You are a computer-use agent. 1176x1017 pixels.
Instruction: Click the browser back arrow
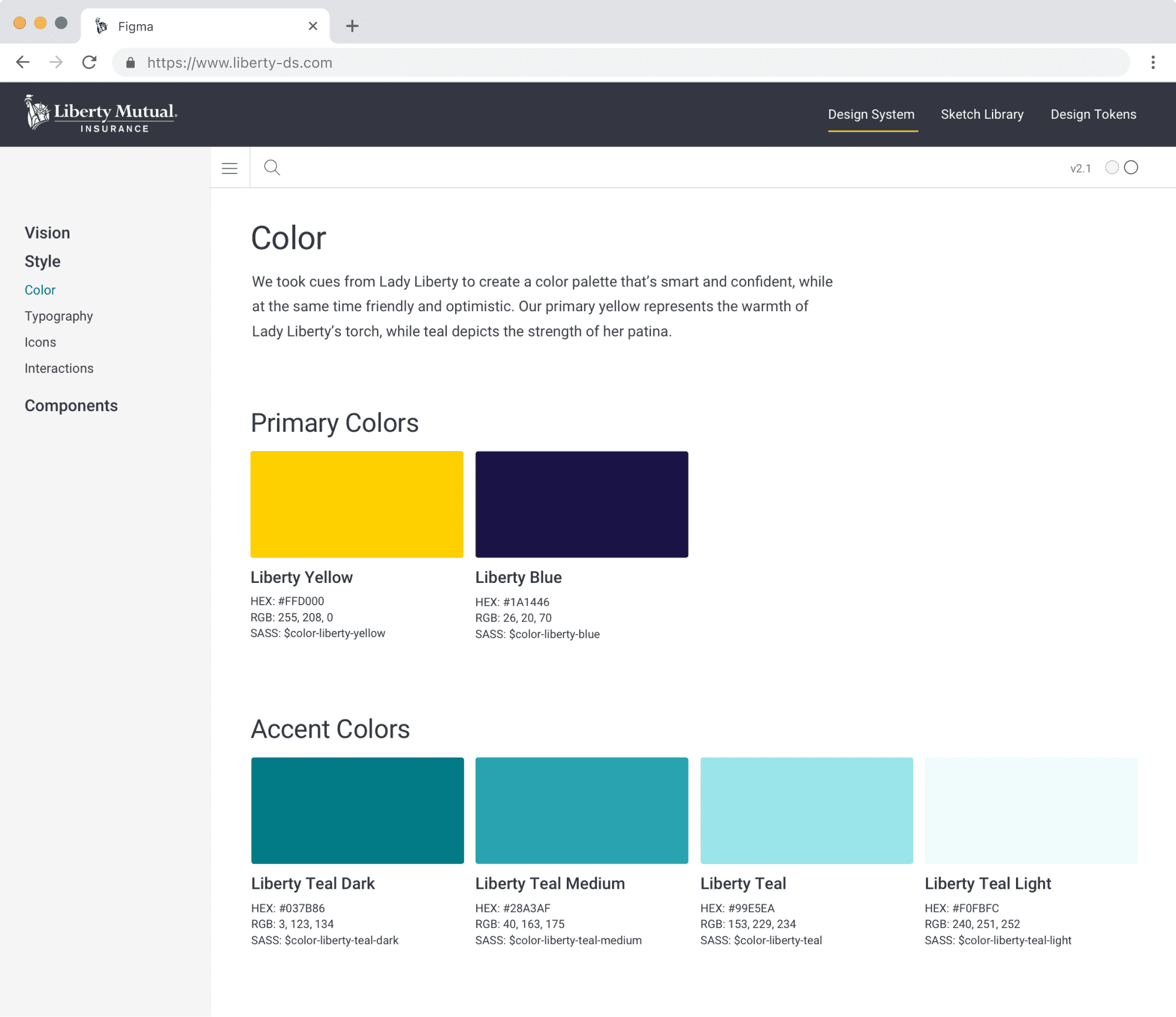[22, 62]
